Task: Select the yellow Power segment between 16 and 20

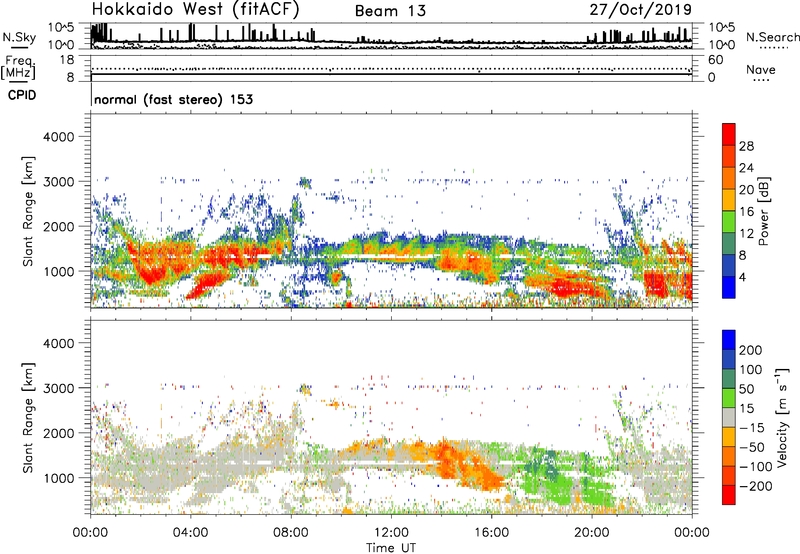Action: [729, 199]
